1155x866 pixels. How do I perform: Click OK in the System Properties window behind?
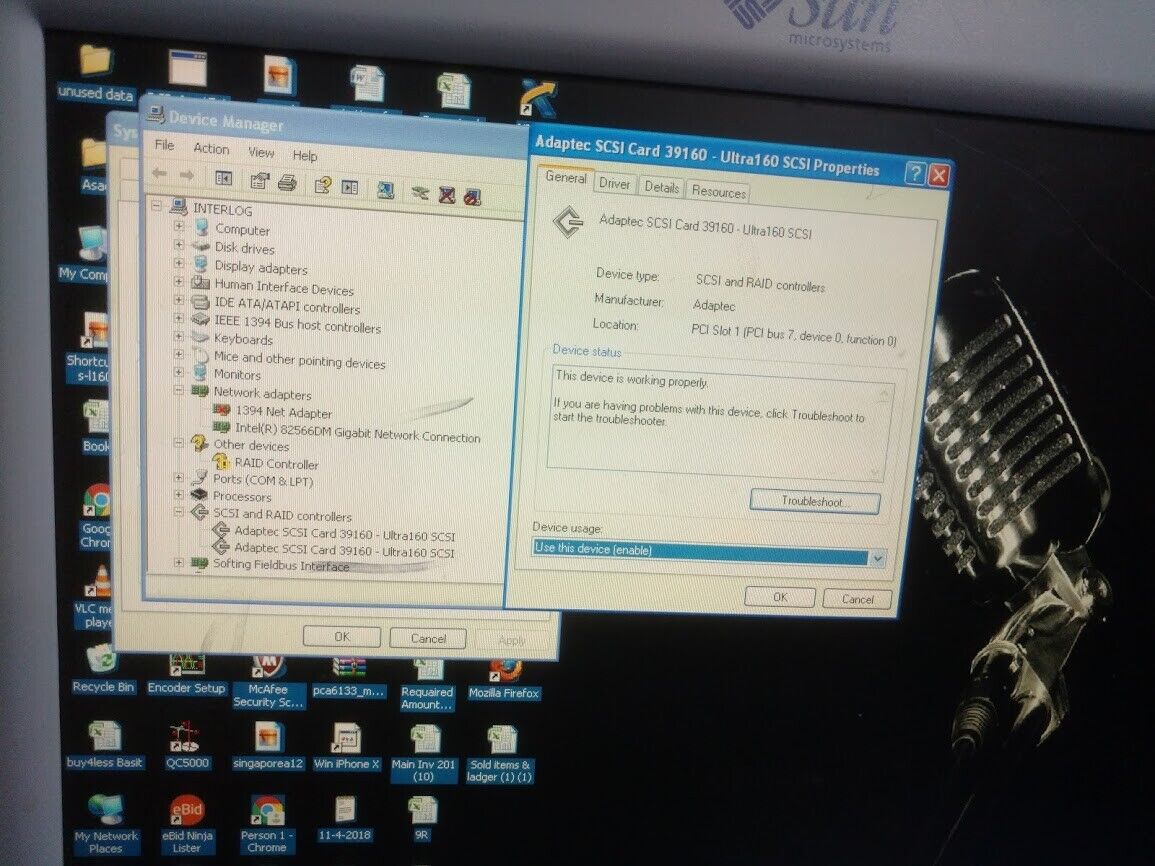(x=342, y=636)
